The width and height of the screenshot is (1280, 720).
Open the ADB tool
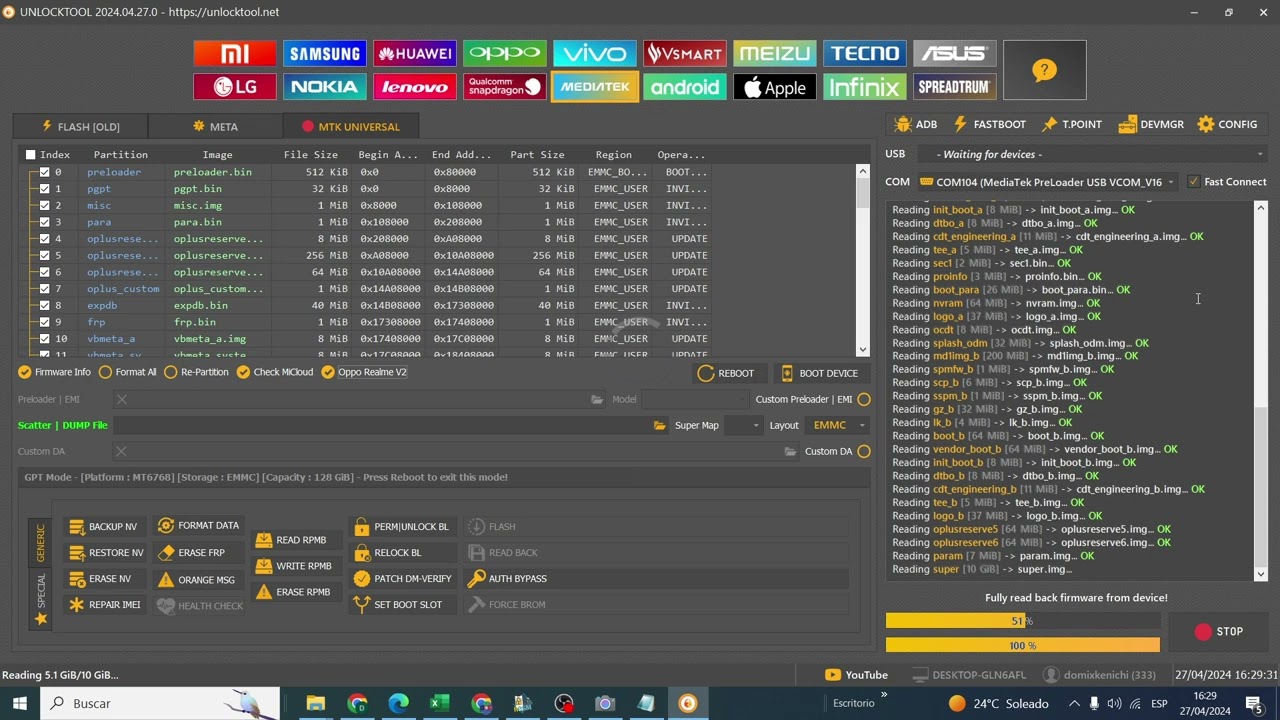(916, 124)
